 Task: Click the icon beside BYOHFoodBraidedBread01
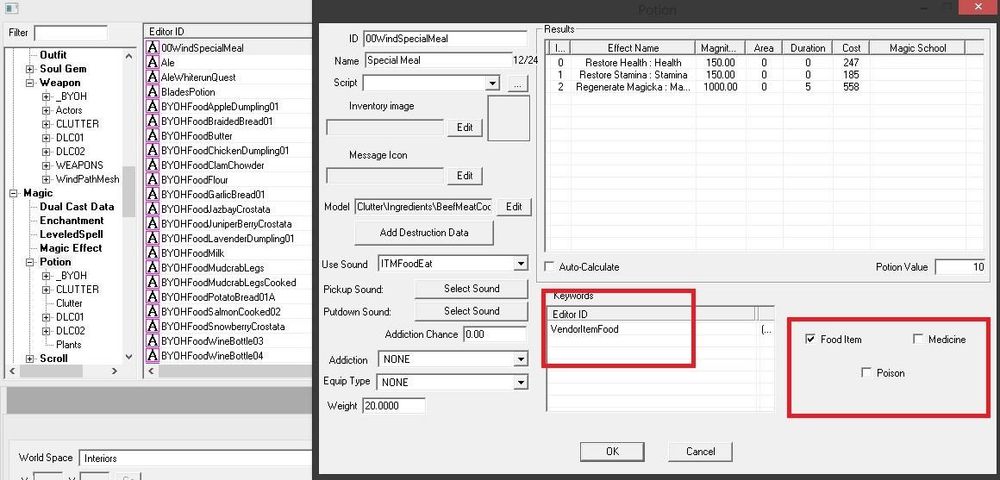coord(152,121)
